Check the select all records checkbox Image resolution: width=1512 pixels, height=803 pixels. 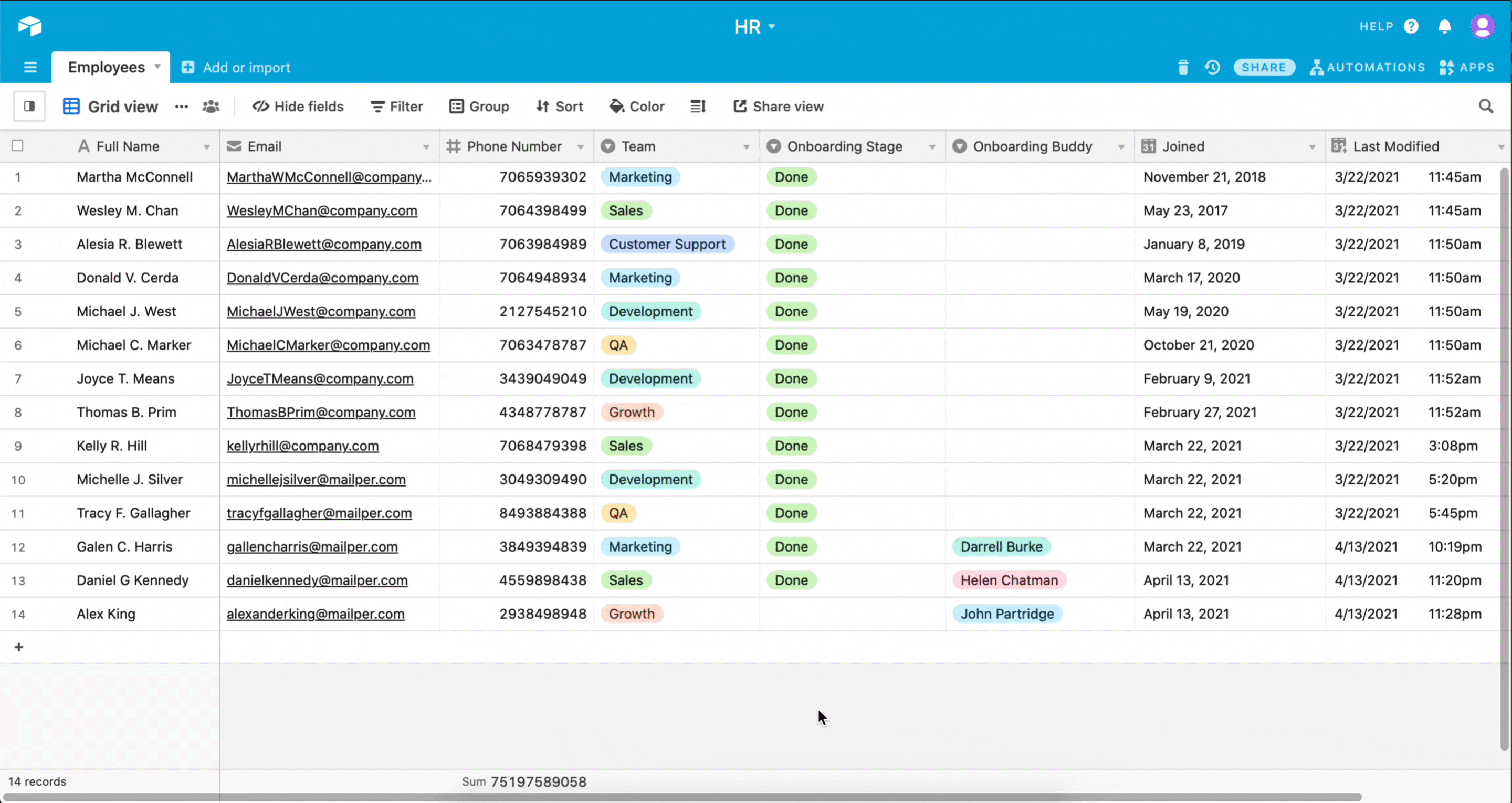18,145
